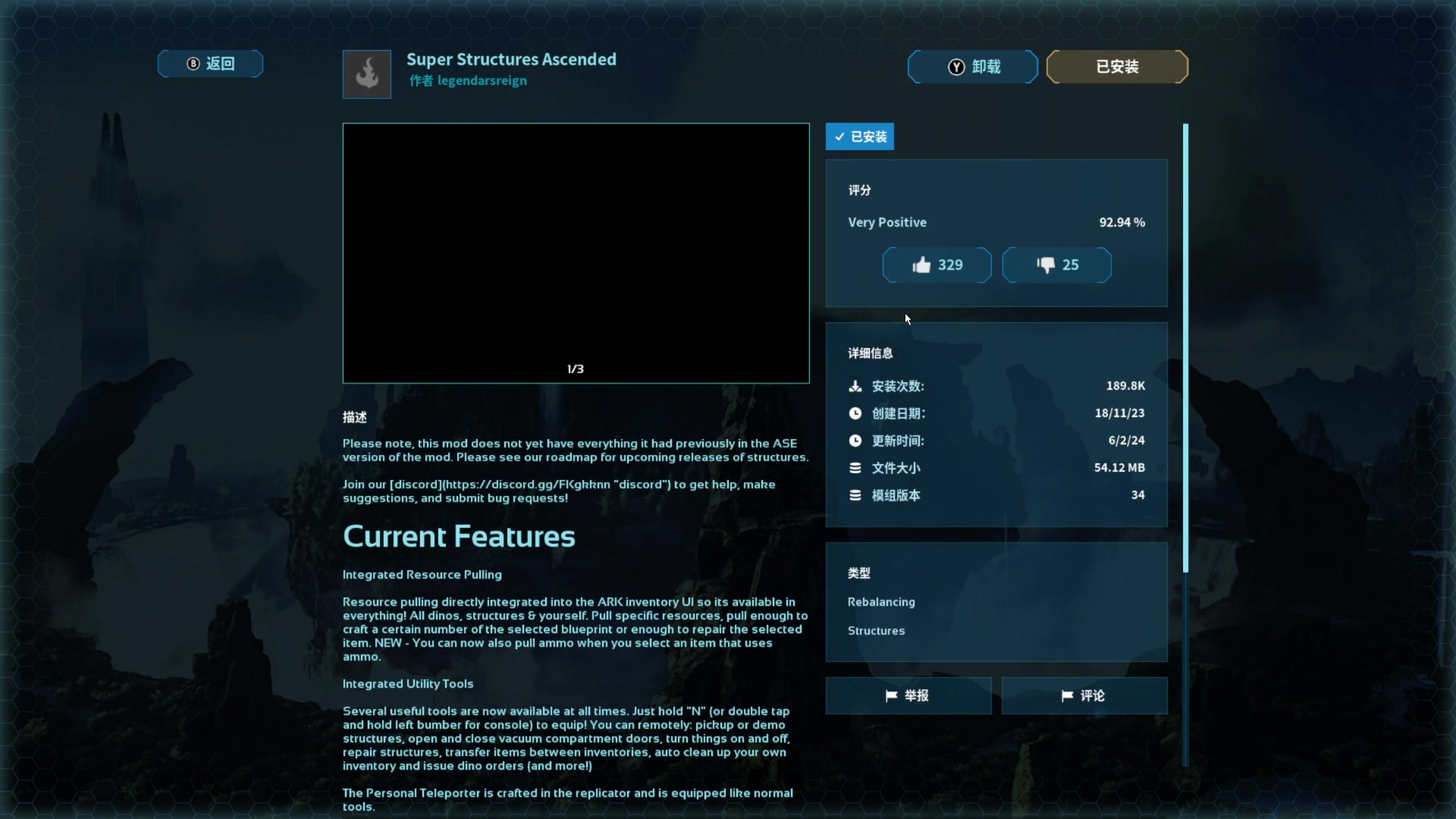Click the black preview image area

point(576,253)
